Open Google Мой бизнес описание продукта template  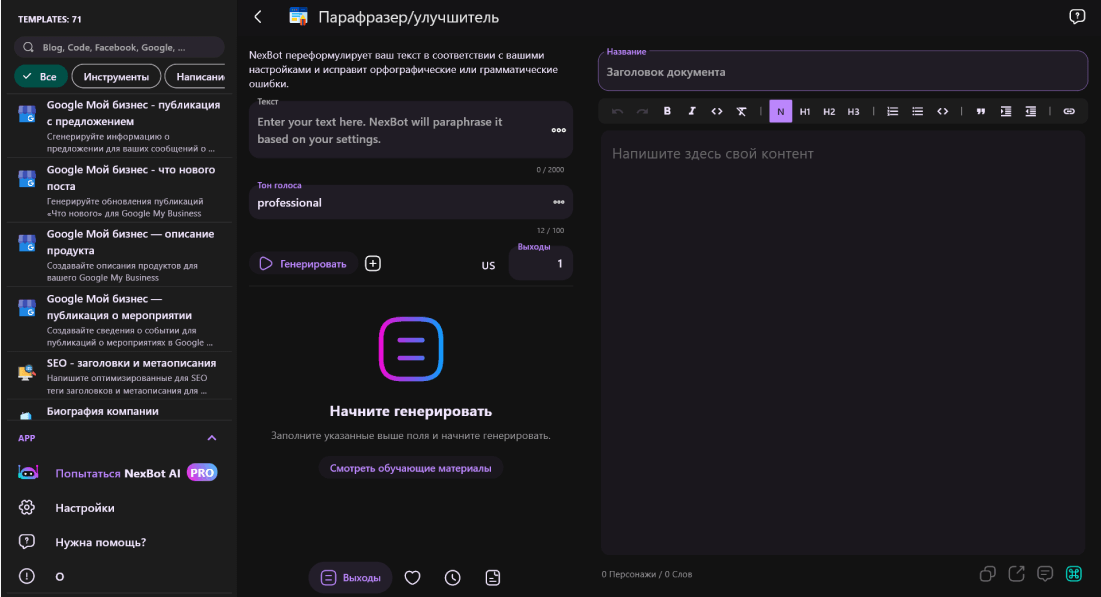119,255
